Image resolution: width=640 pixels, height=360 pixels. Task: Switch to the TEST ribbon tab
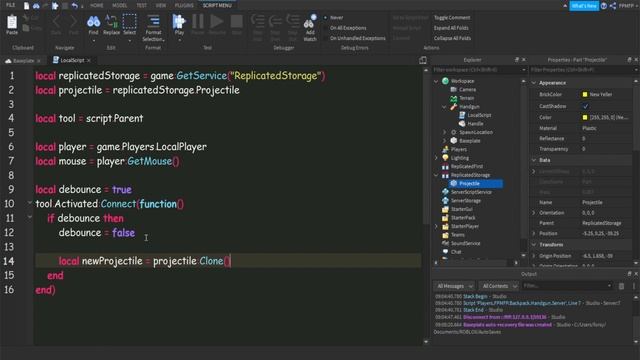coord(142,5)
